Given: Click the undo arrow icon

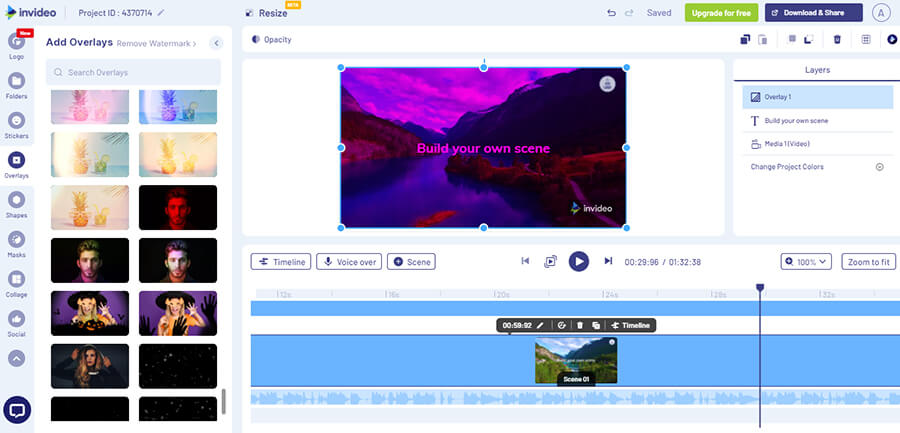Looking at the screenshot, I should click(611, 13).
